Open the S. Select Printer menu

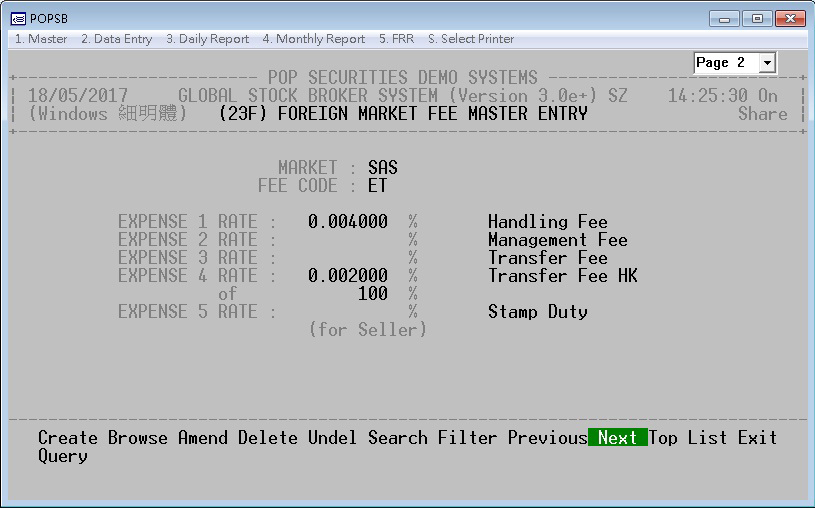(471, 39)
